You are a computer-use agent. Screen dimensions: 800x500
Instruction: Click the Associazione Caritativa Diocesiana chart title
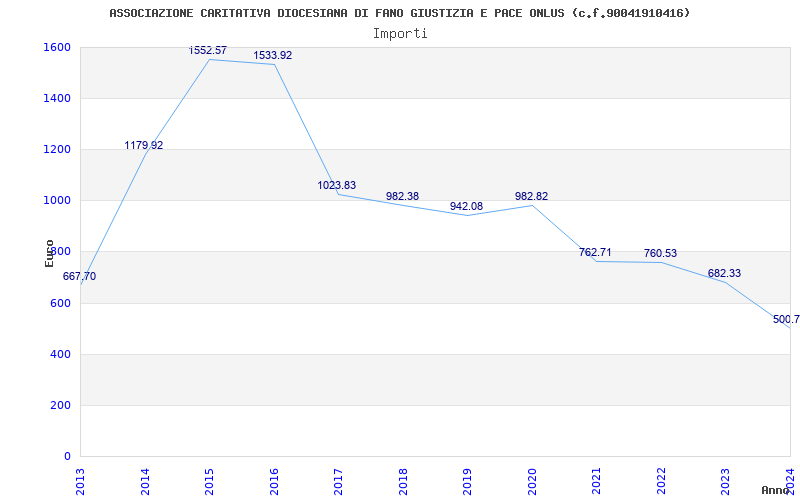click(400, 13)
